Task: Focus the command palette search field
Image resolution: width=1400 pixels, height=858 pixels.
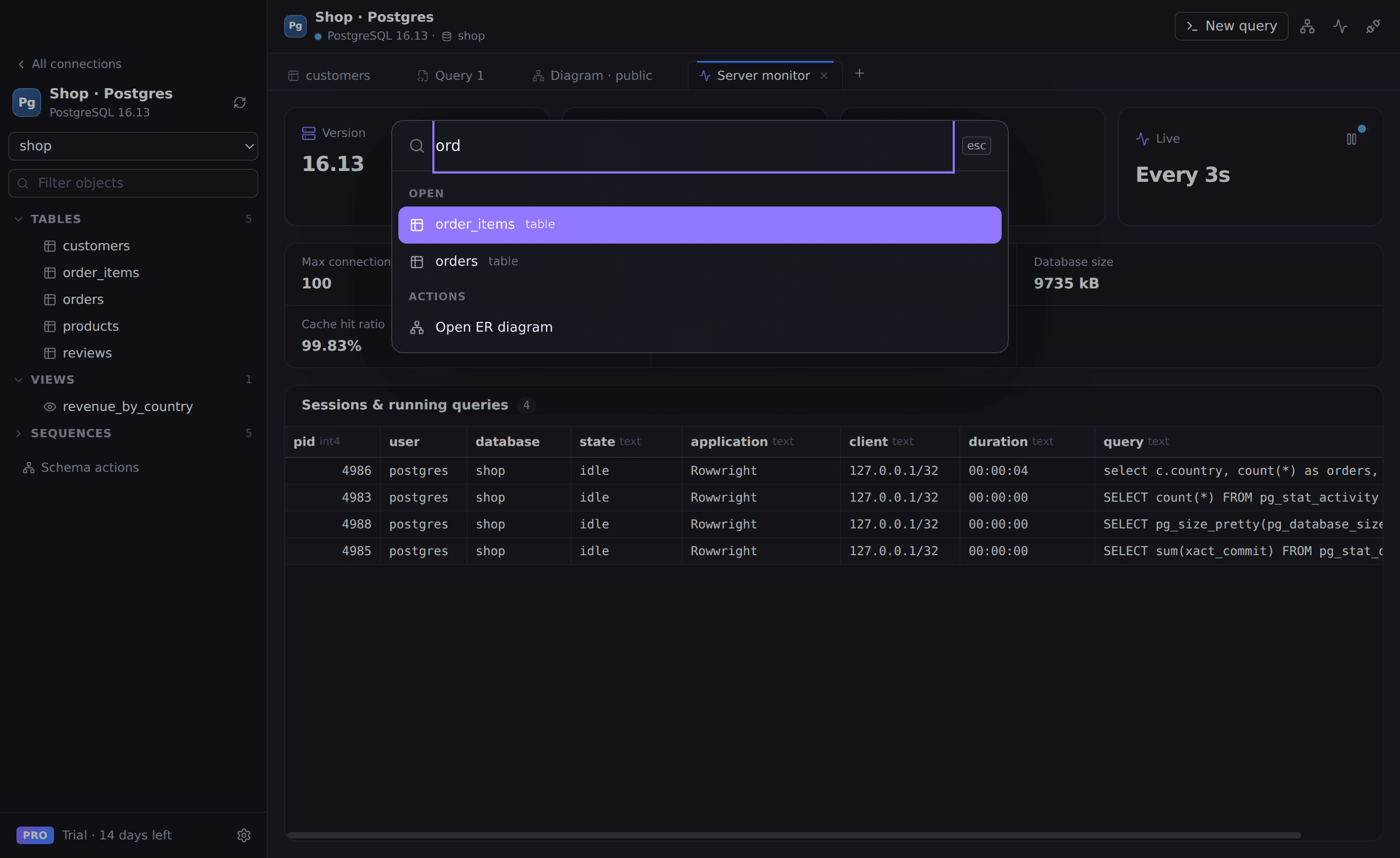Action: tap(693, 146)
